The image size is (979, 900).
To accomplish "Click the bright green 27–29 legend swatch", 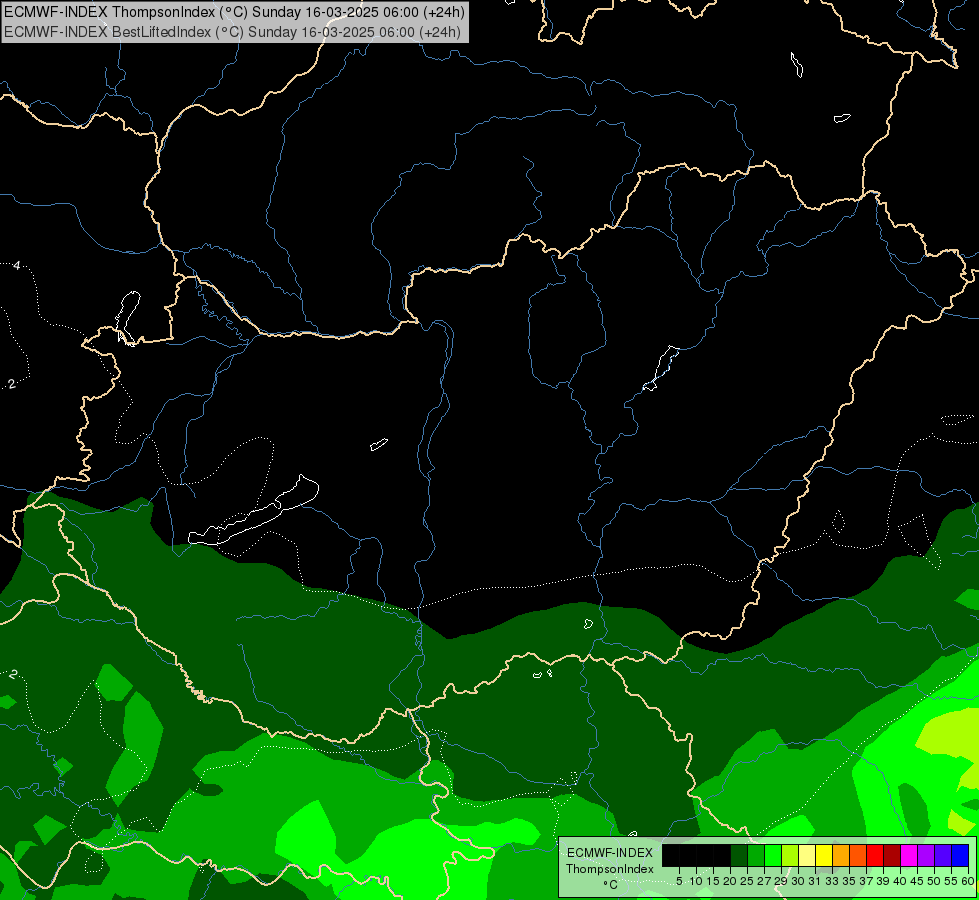I will point(773,855).
